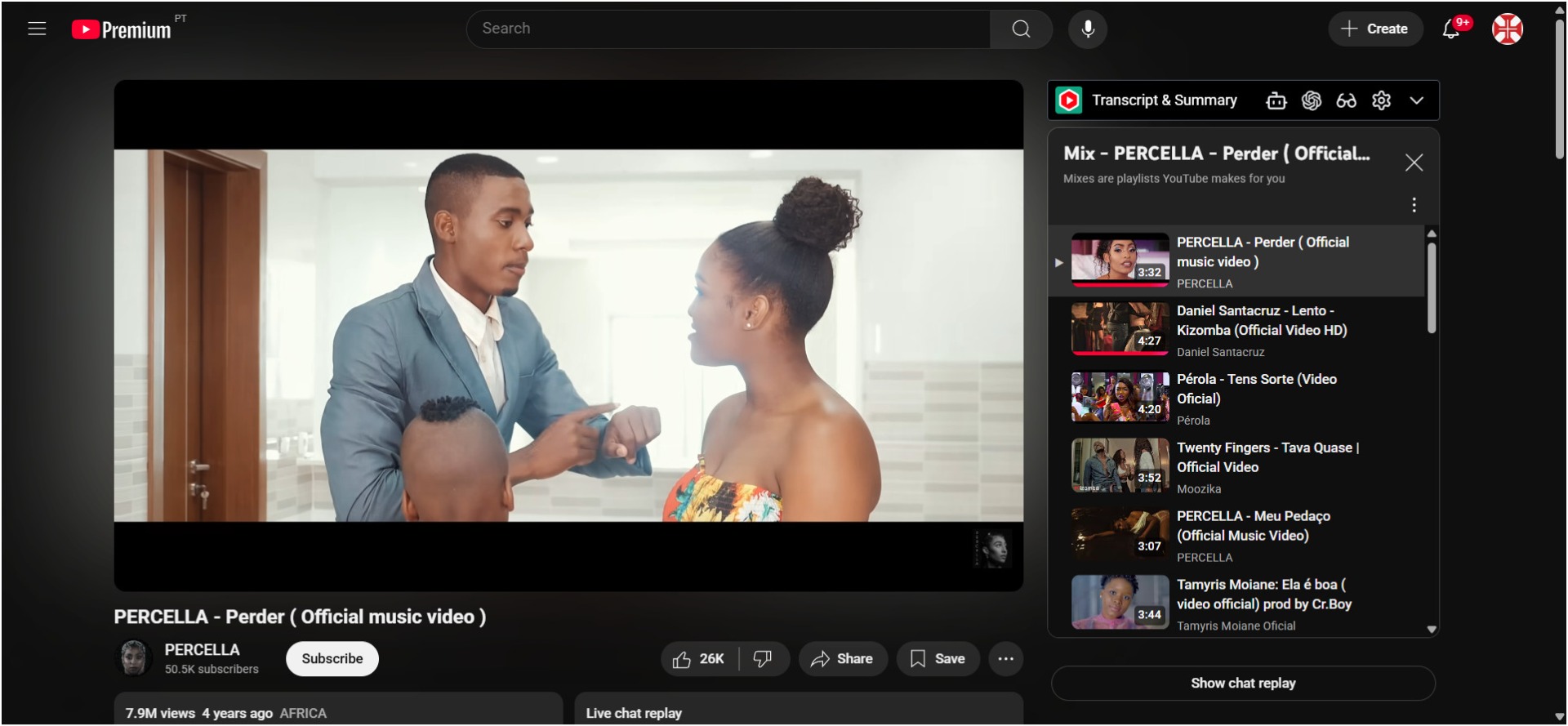Click the channel watermark in player corner

993,549
